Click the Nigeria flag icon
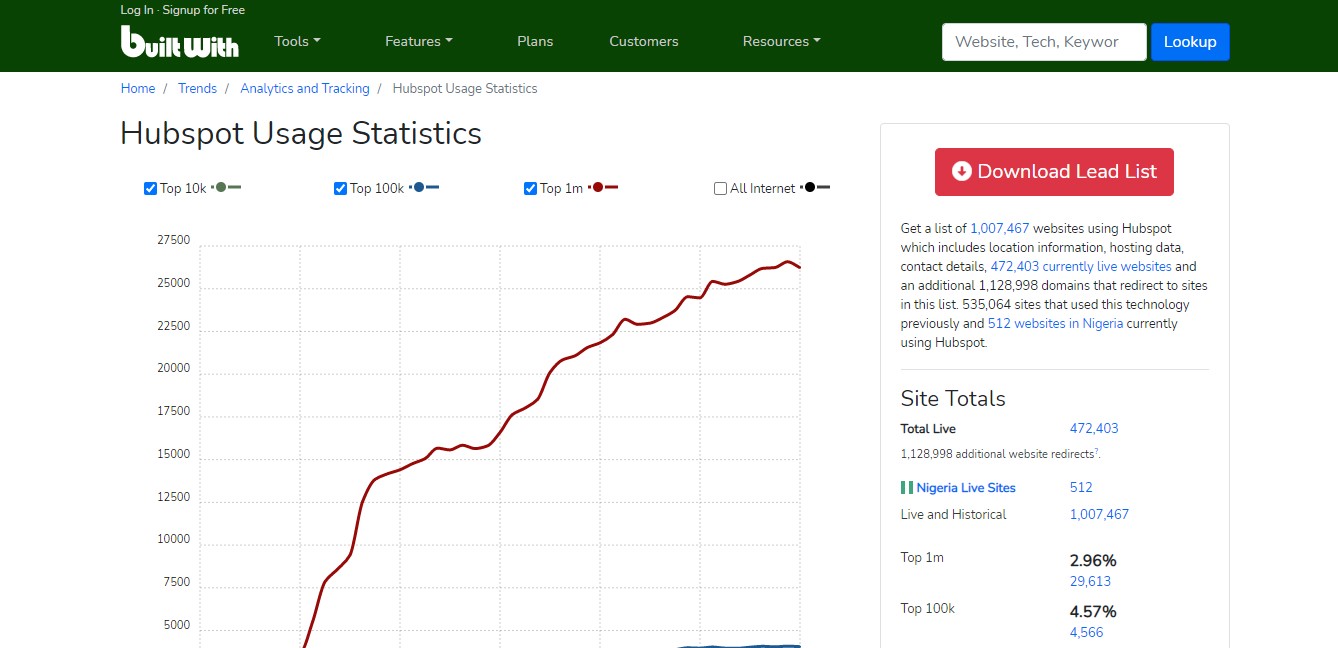 (x=906, y=488)
